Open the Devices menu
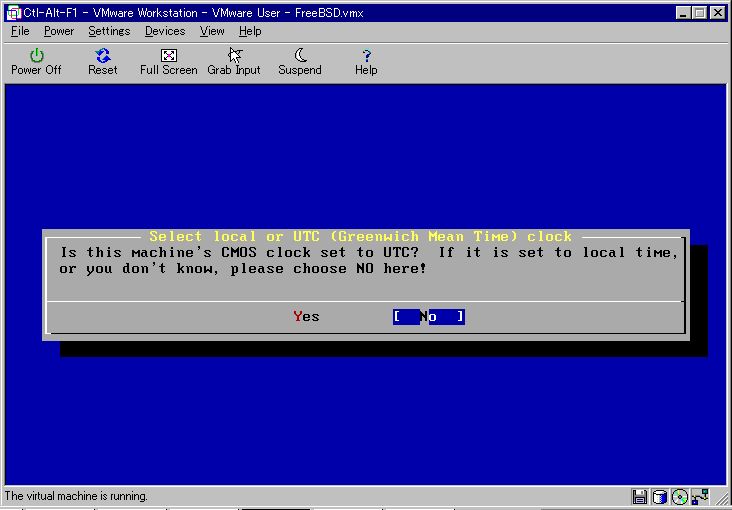This screenshot has width=732, height=510. [165, 31]
